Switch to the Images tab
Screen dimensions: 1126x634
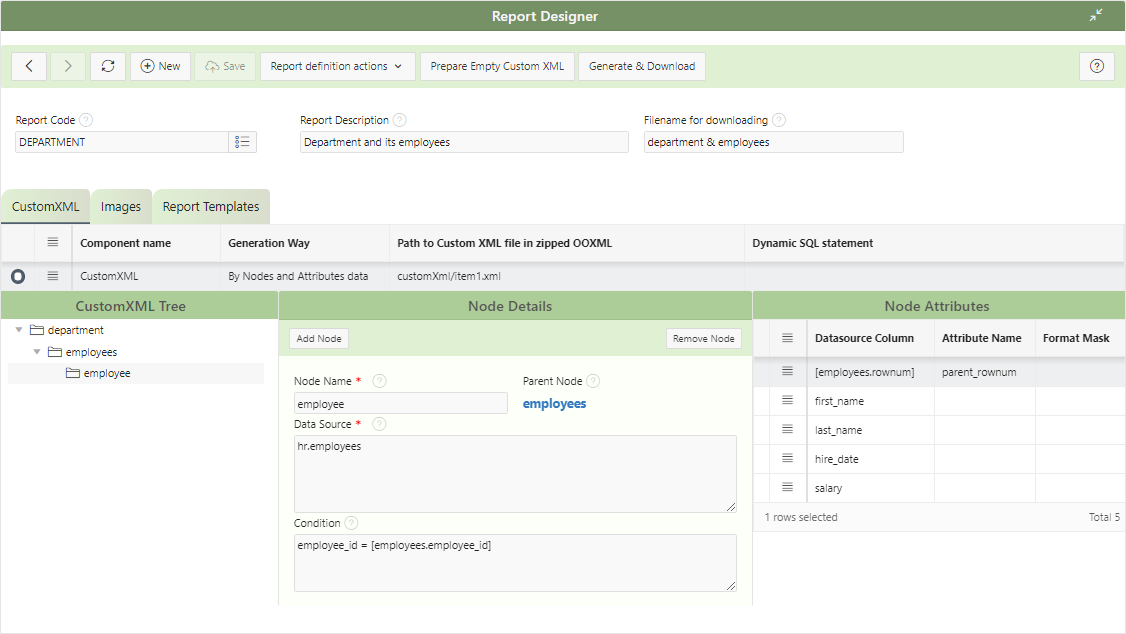[x=121, y=207]
